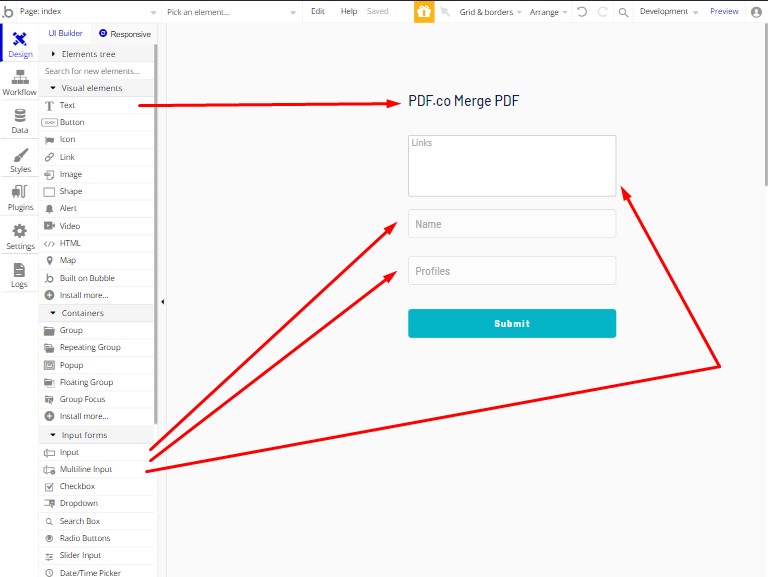This screenshot has width=768, height=577.
Task: Open the Grid & borders dropdown
Action: [490, 12]
